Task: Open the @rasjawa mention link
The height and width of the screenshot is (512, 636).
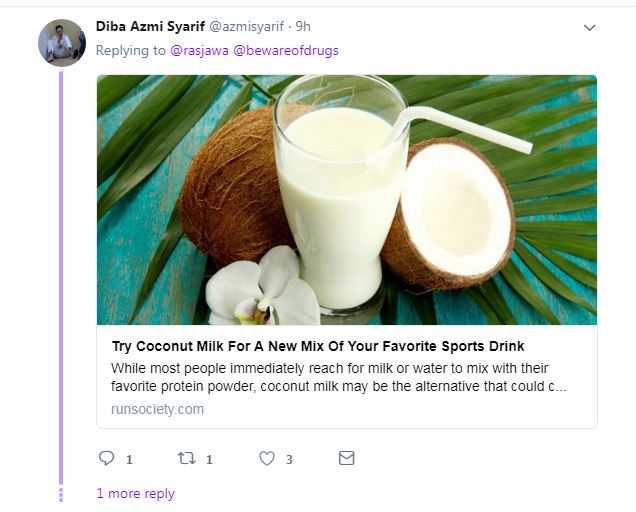Action: point(199,51)
